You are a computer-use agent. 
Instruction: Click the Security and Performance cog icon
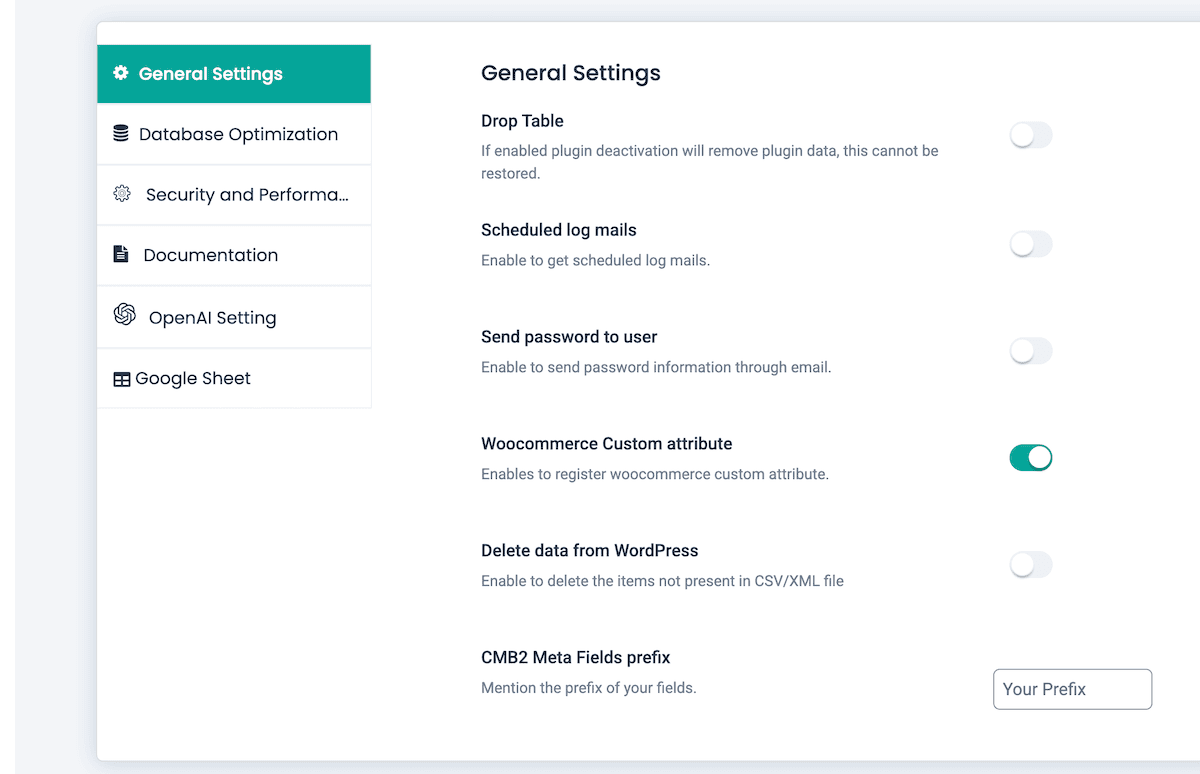click(122, 194)
